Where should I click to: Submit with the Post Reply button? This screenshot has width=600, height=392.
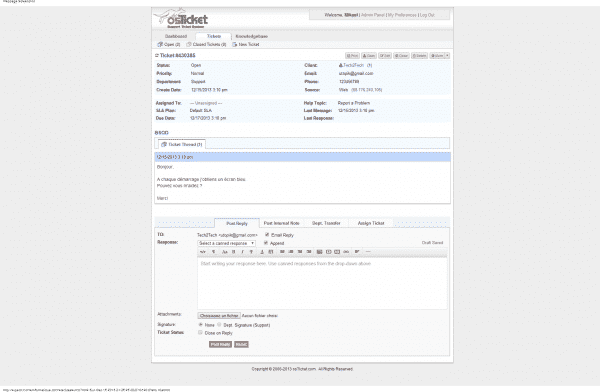tap(220, 345)
